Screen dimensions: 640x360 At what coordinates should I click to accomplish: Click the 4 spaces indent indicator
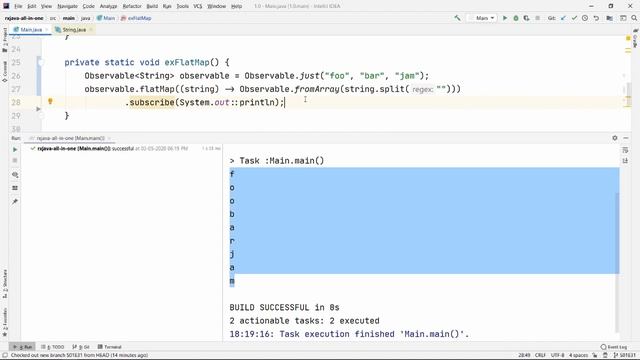point(579,355)
